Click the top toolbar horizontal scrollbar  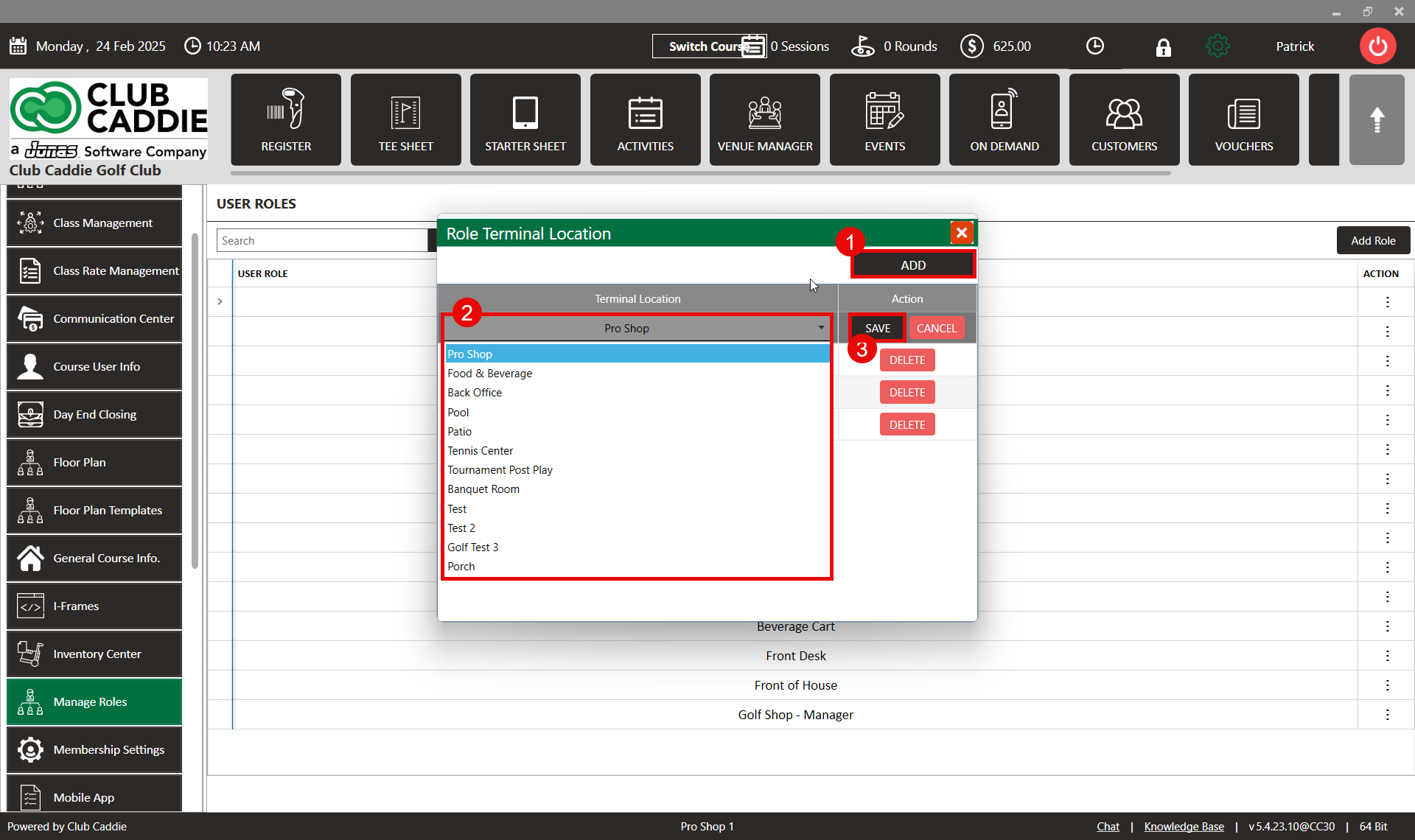(x=700, y=173)
